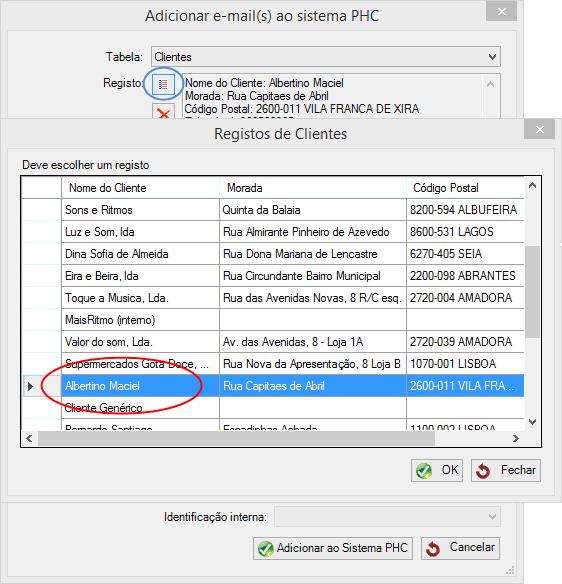Click the OK button with green checkmark

[437, 470]
